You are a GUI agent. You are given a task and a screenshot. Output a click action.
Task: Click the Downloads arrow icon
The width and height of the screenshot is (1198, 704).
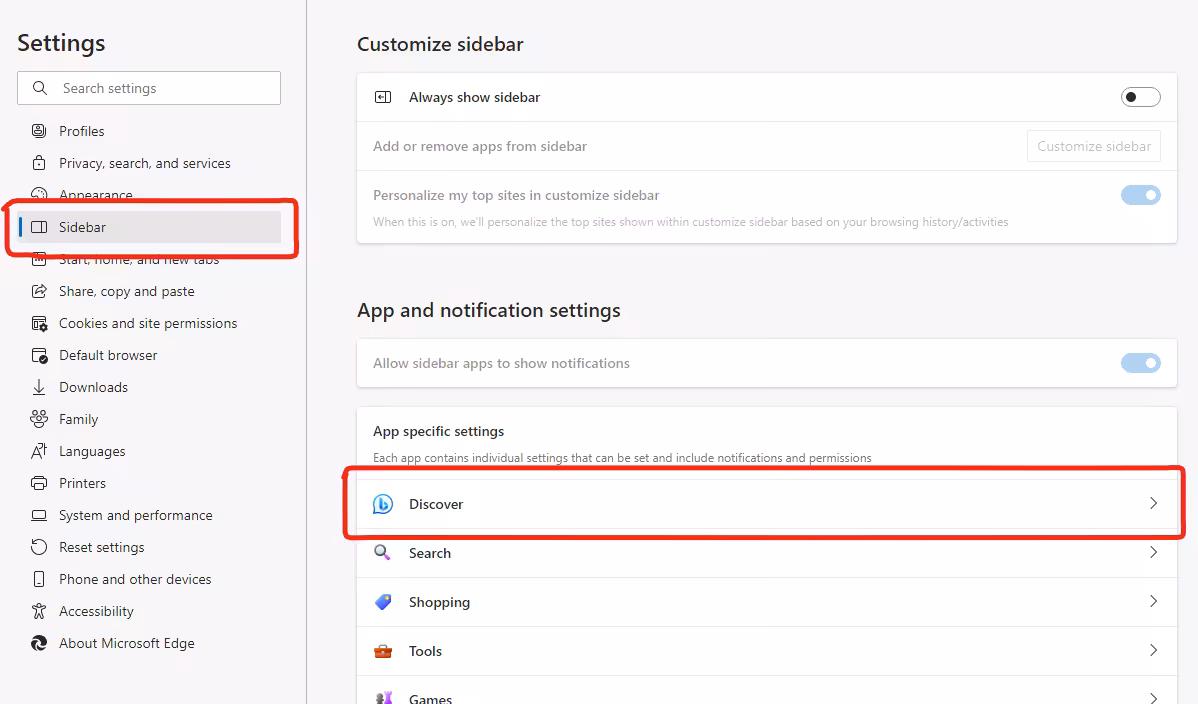(39, 388)
